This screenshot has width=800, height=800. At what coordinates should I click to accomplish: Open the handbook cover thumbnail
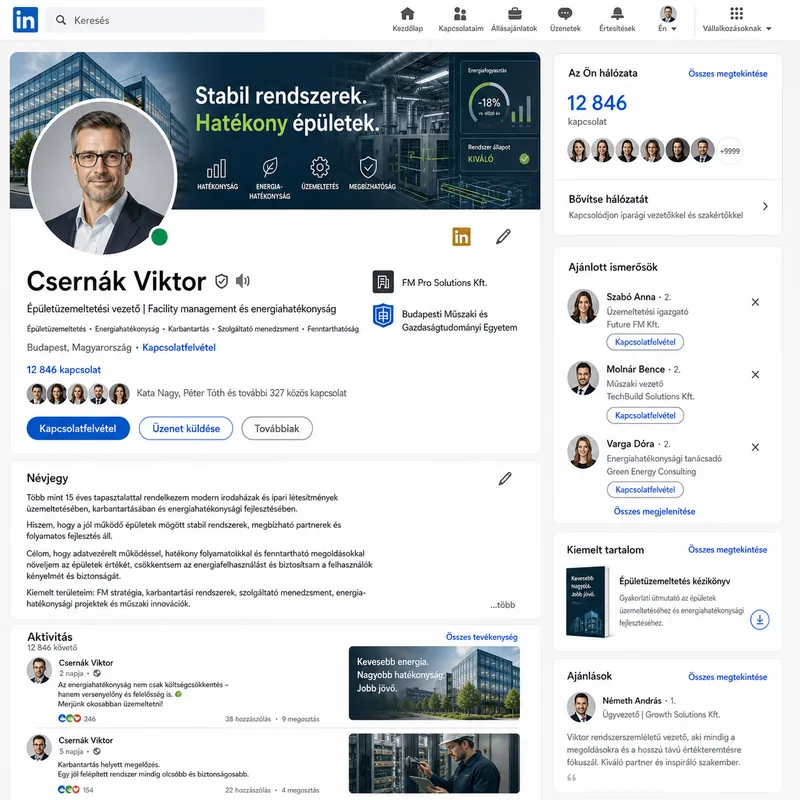(588, 602)
